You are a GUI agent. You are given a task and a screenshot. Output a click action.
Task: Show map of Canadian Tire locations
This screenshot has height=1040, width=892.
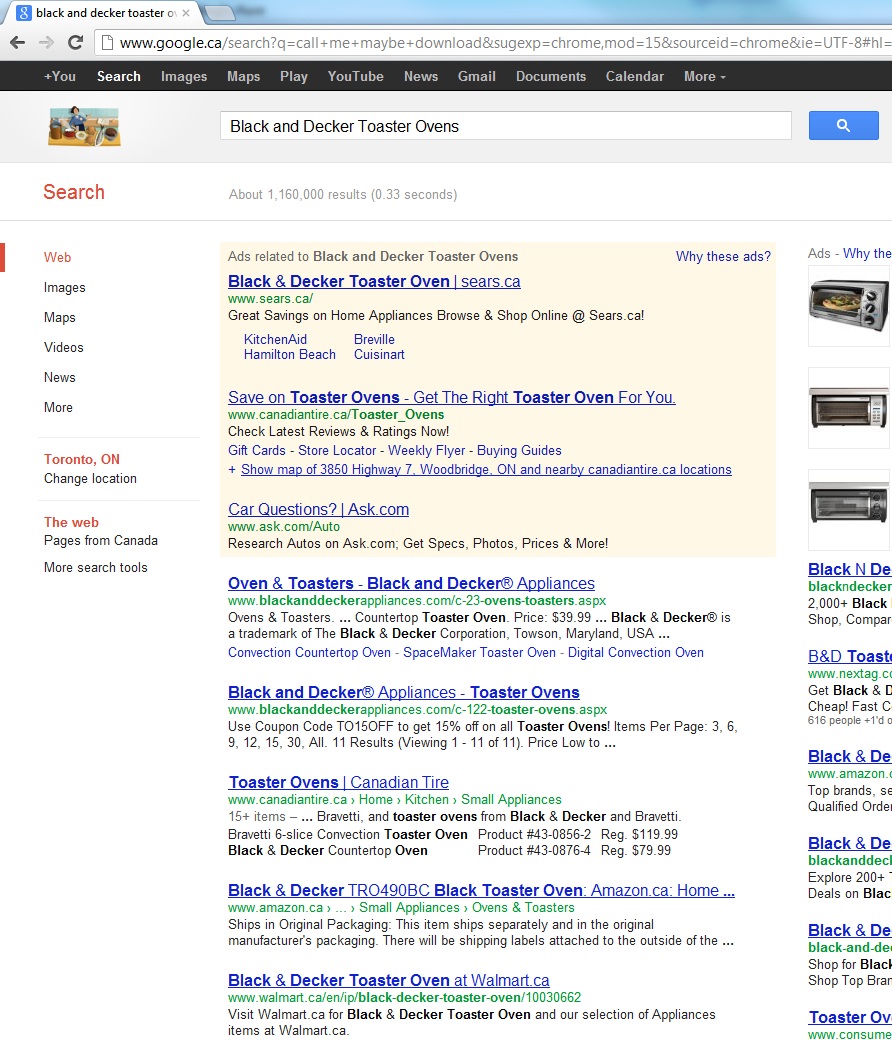(x=485, y=469)
